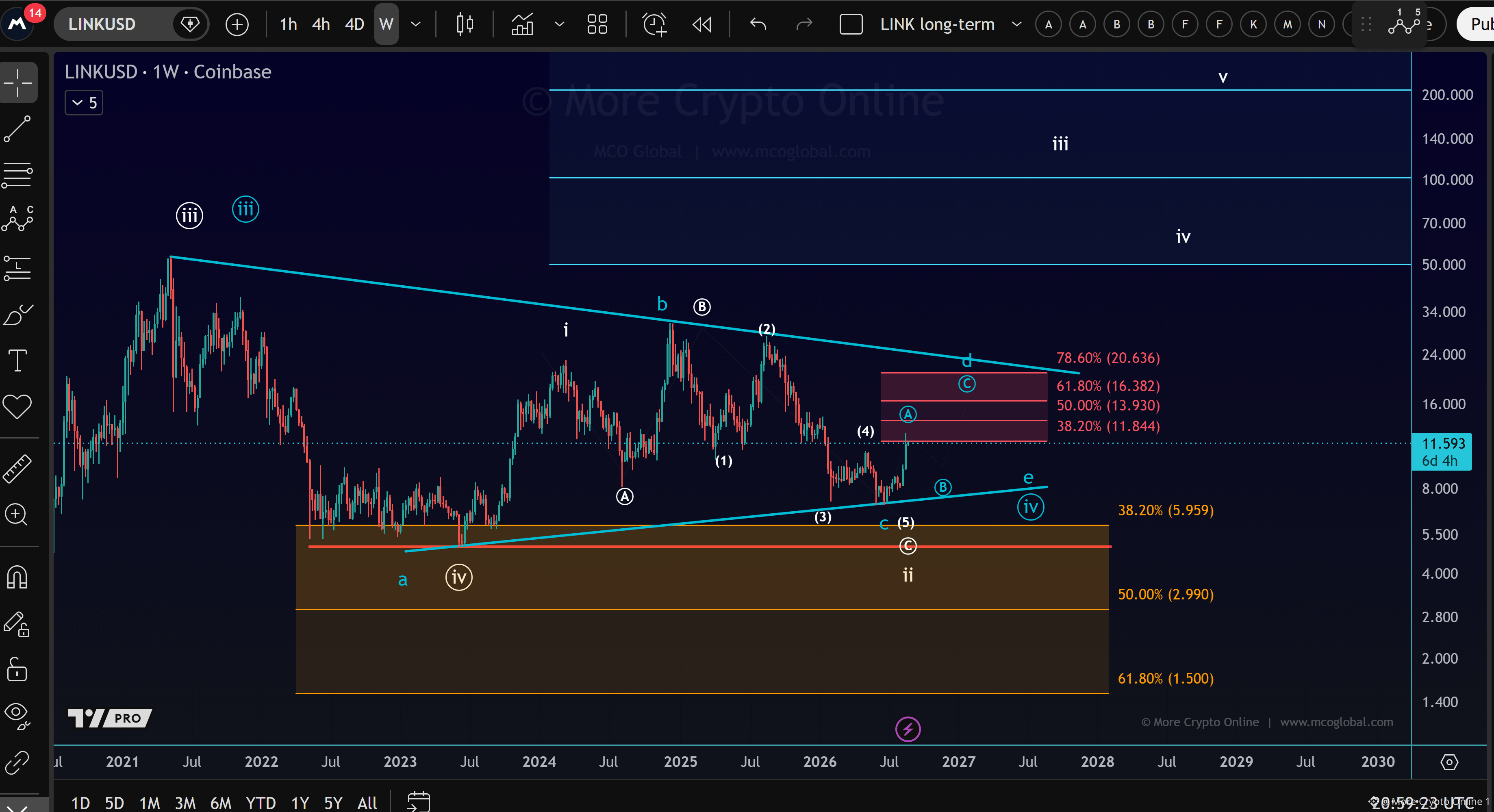Image resolution: width=1494 pixels, height=812 pixels.
Task: Click the LINK long-term layout name
Action: (x=937, y=24)
